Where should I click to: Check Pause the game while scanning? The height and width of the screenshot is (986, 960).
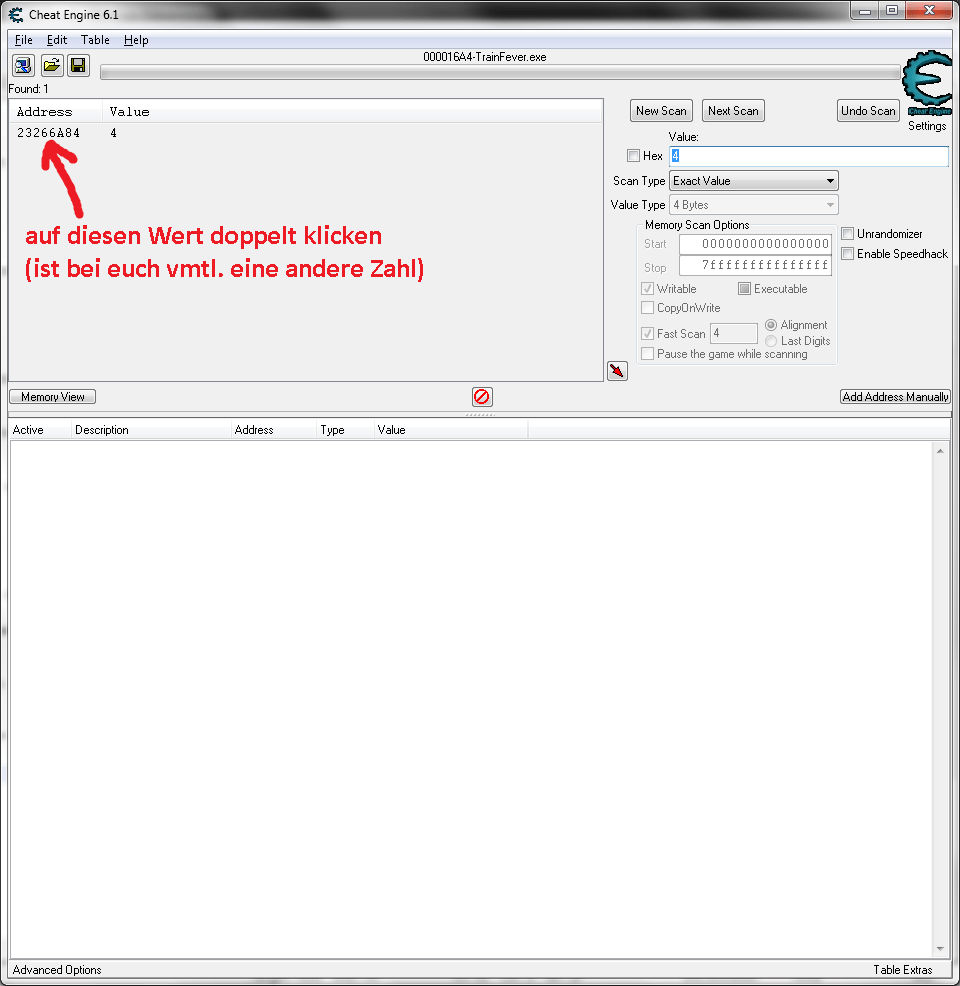tap(648, 353)
